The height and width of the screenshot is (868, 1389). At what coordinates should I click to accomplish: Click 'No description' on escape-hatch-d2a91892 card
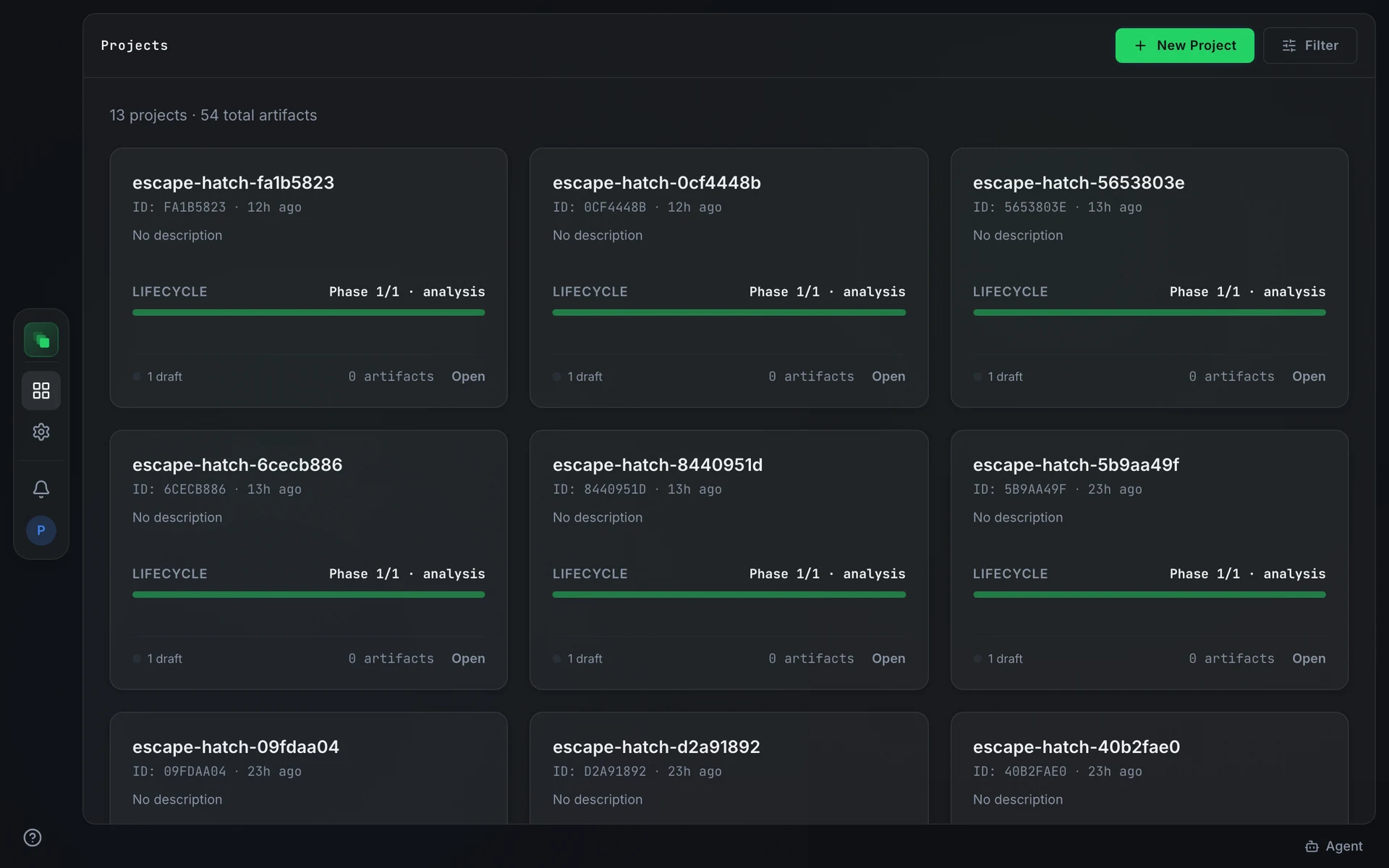click(x=598, y=799)
